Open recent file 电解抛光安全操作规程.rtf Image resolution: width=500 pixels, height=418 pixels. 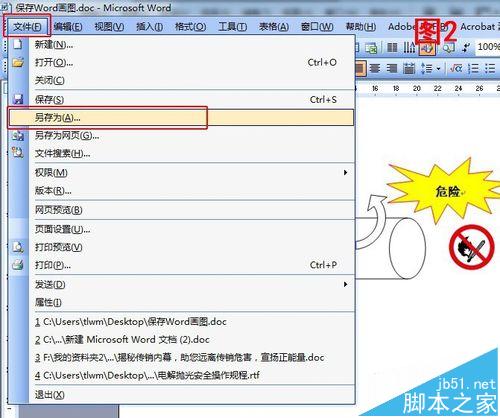[181, 375]
